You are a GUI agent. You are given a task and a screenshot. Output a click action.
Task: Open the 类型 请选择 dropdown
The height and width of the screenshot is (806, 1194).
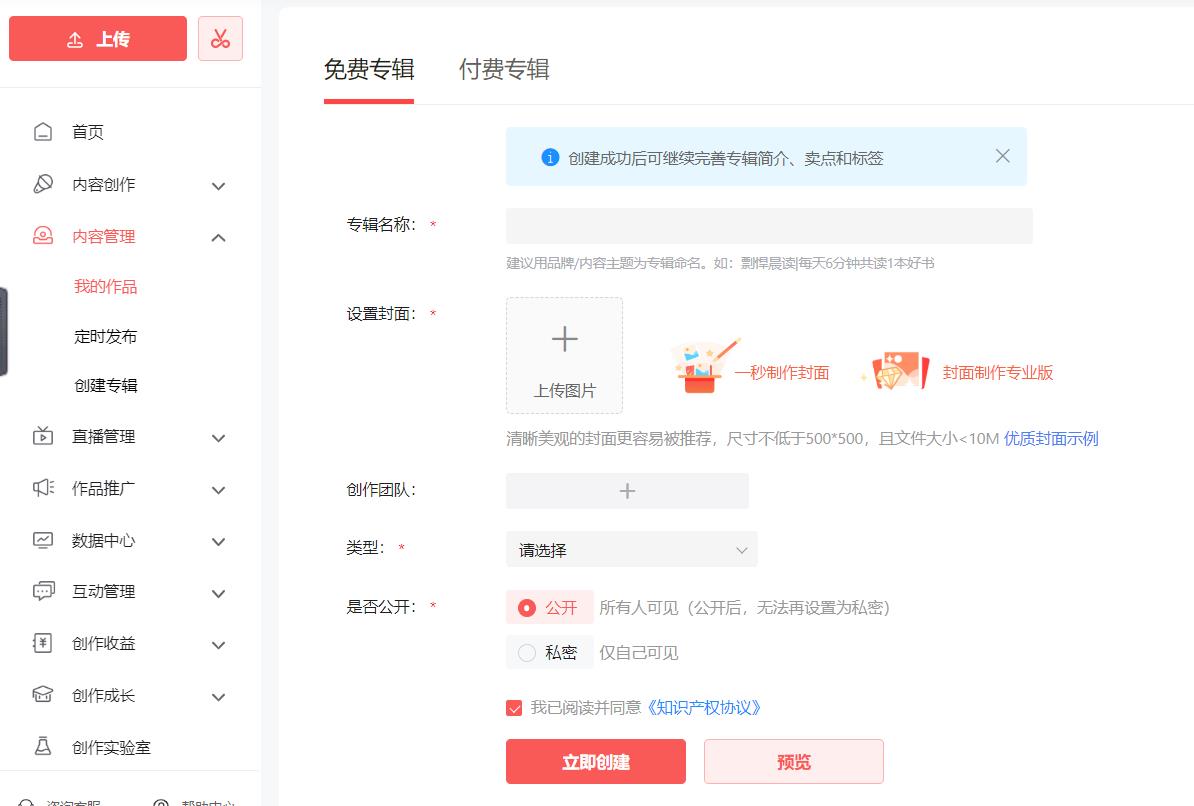[631, 549]
